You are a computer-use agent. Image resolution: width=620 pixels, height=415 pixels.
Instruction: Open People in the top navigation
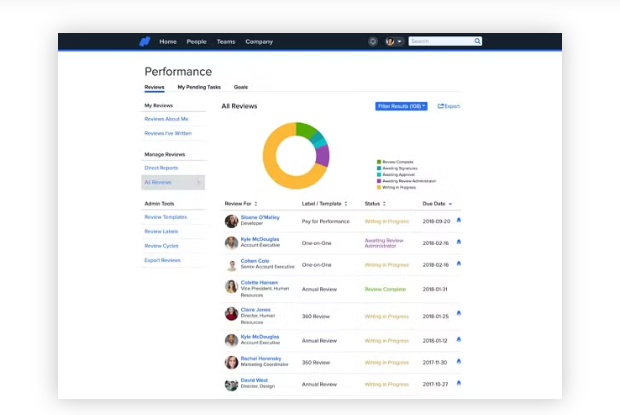(196, 42)
